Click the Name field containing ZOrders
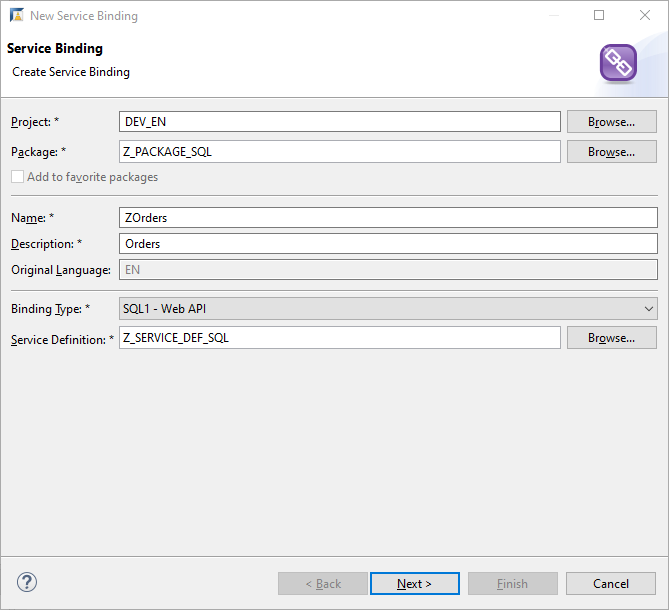The image size is (669, 610). (x=388, y=218)
